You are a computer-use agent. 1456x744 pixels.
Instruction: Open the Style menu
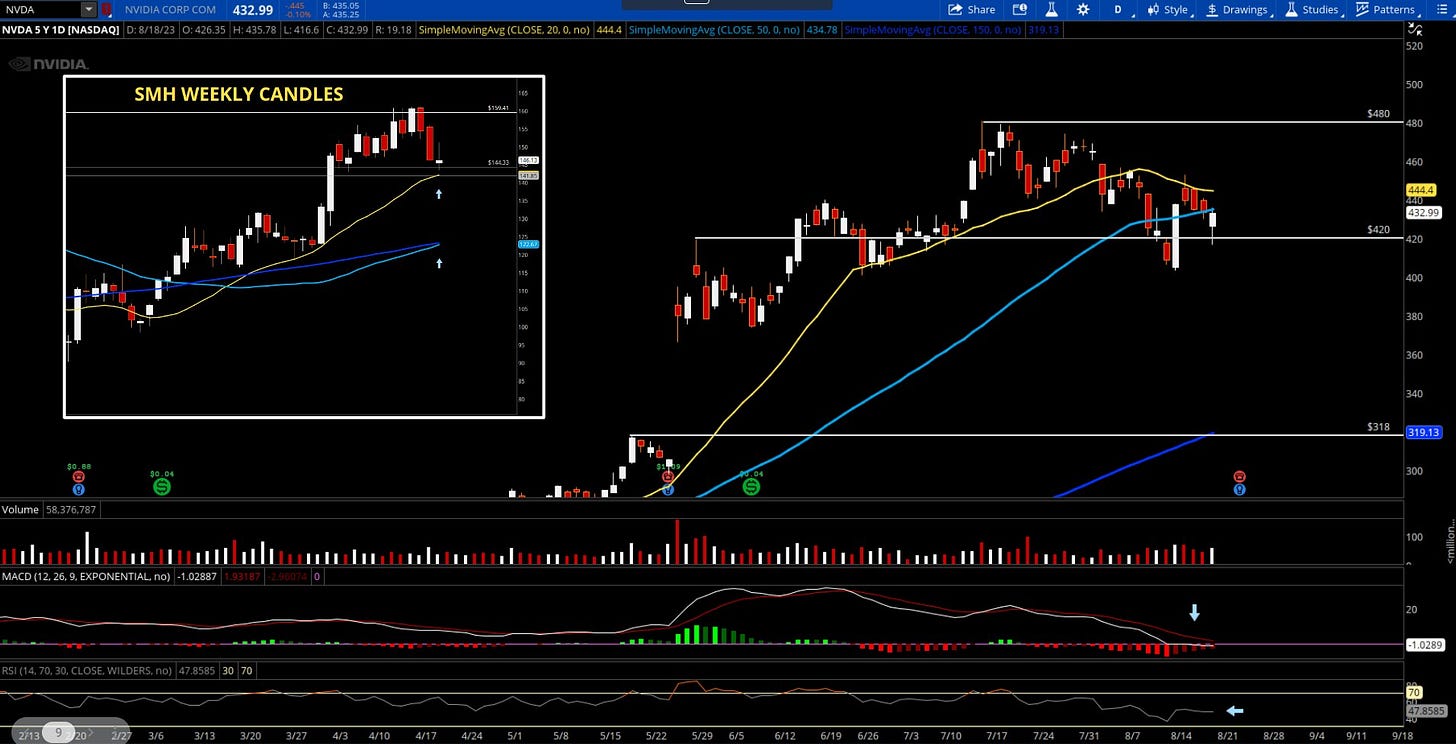coord(1169,10)
